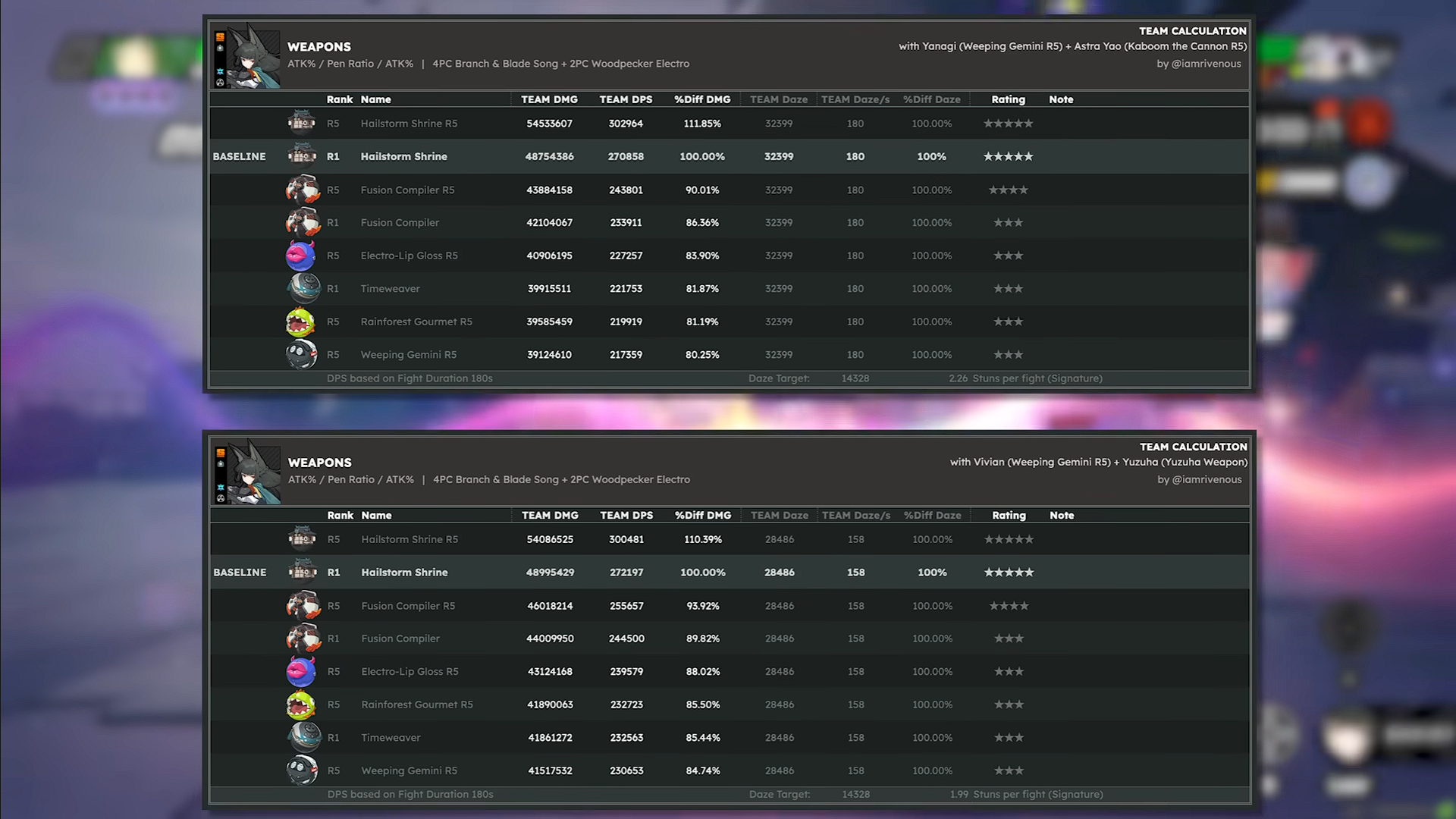Click value 39585459 for Rainforest Gourmet
Screen dimensions: 1456x819
point(549,322)
